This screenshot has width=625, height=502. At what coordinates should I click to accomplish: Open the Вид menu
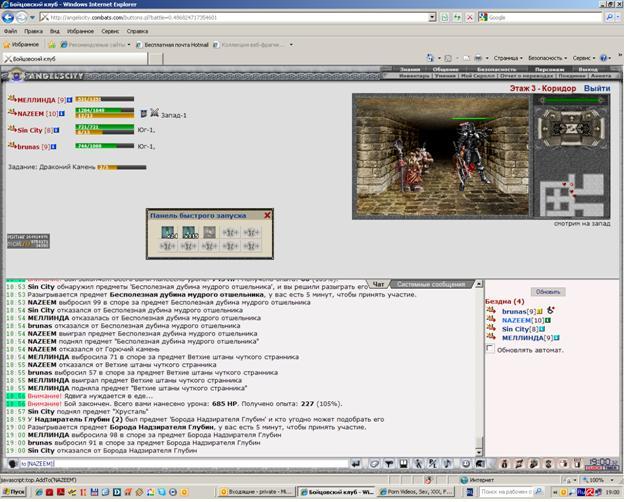tap(55, 31)
